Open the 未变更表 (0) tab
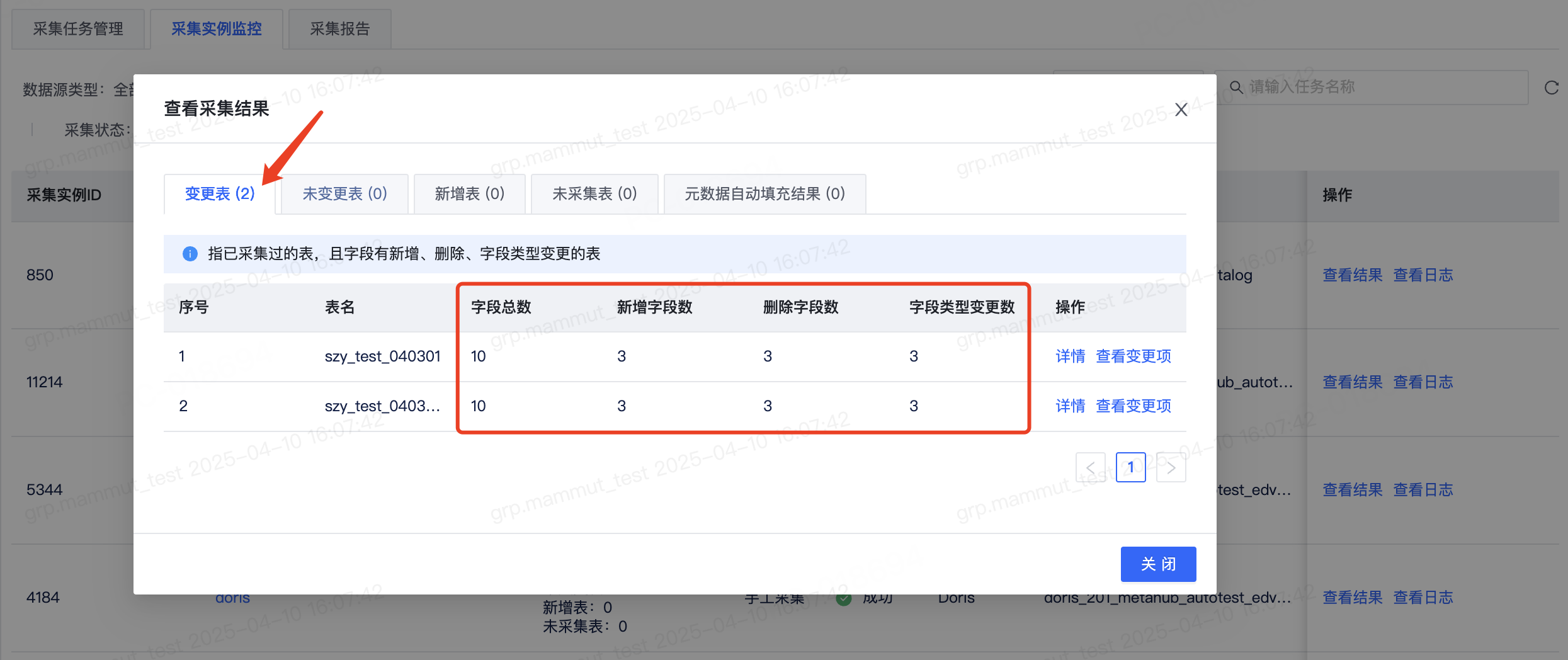The height and width of the screenshot is (660, 1568). pos(344,193)
